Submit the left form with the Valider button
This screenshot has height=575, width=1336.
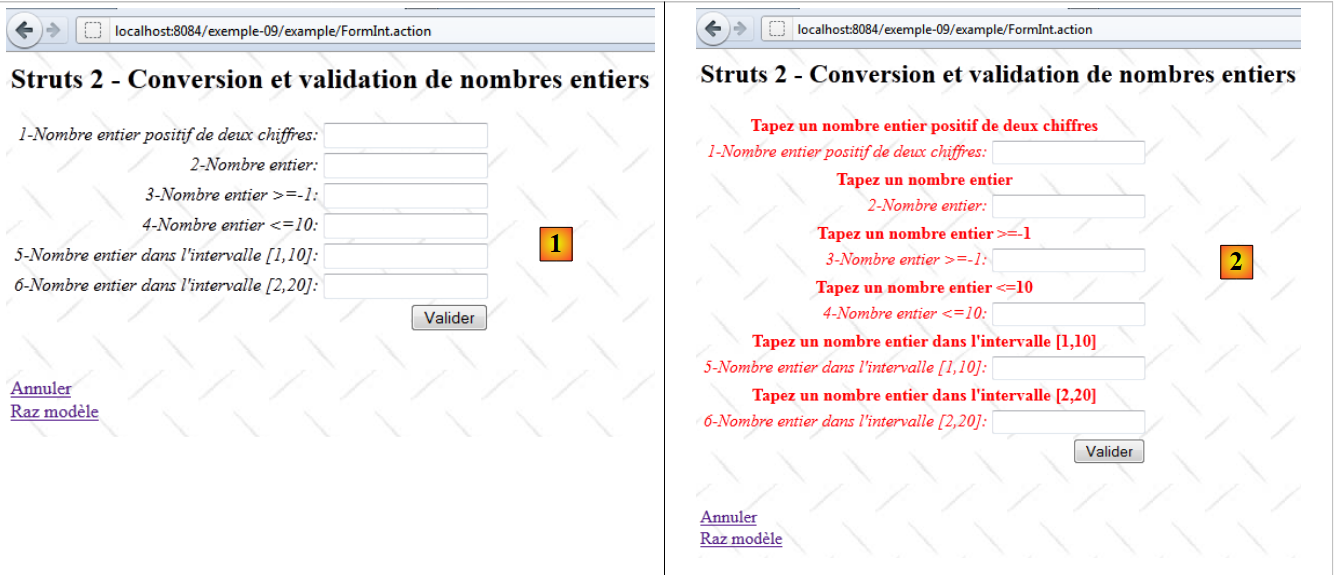coord(449,318)
